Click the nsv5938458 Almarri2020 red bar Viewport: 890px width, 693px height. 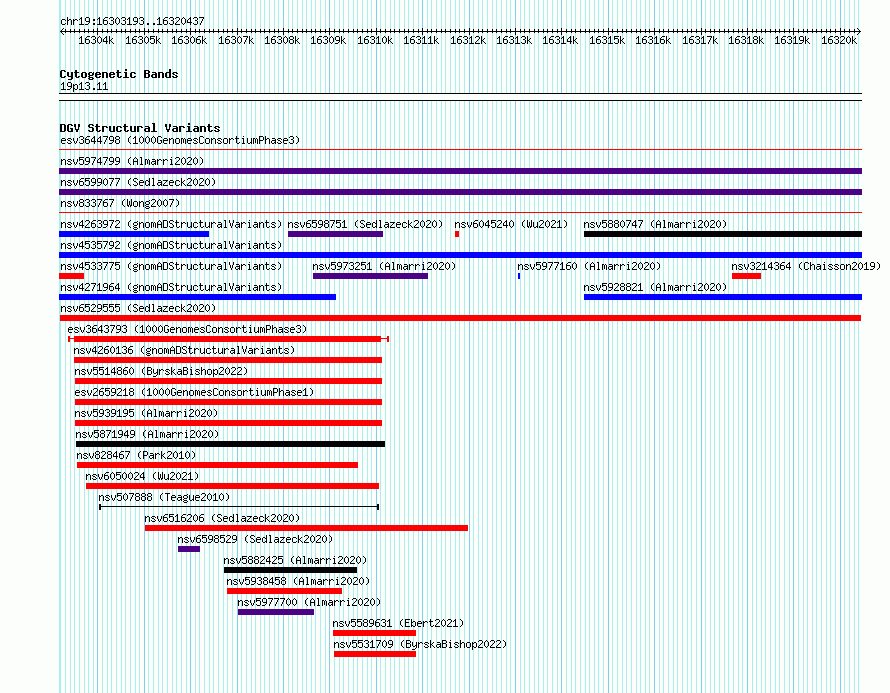click(284, 591)
